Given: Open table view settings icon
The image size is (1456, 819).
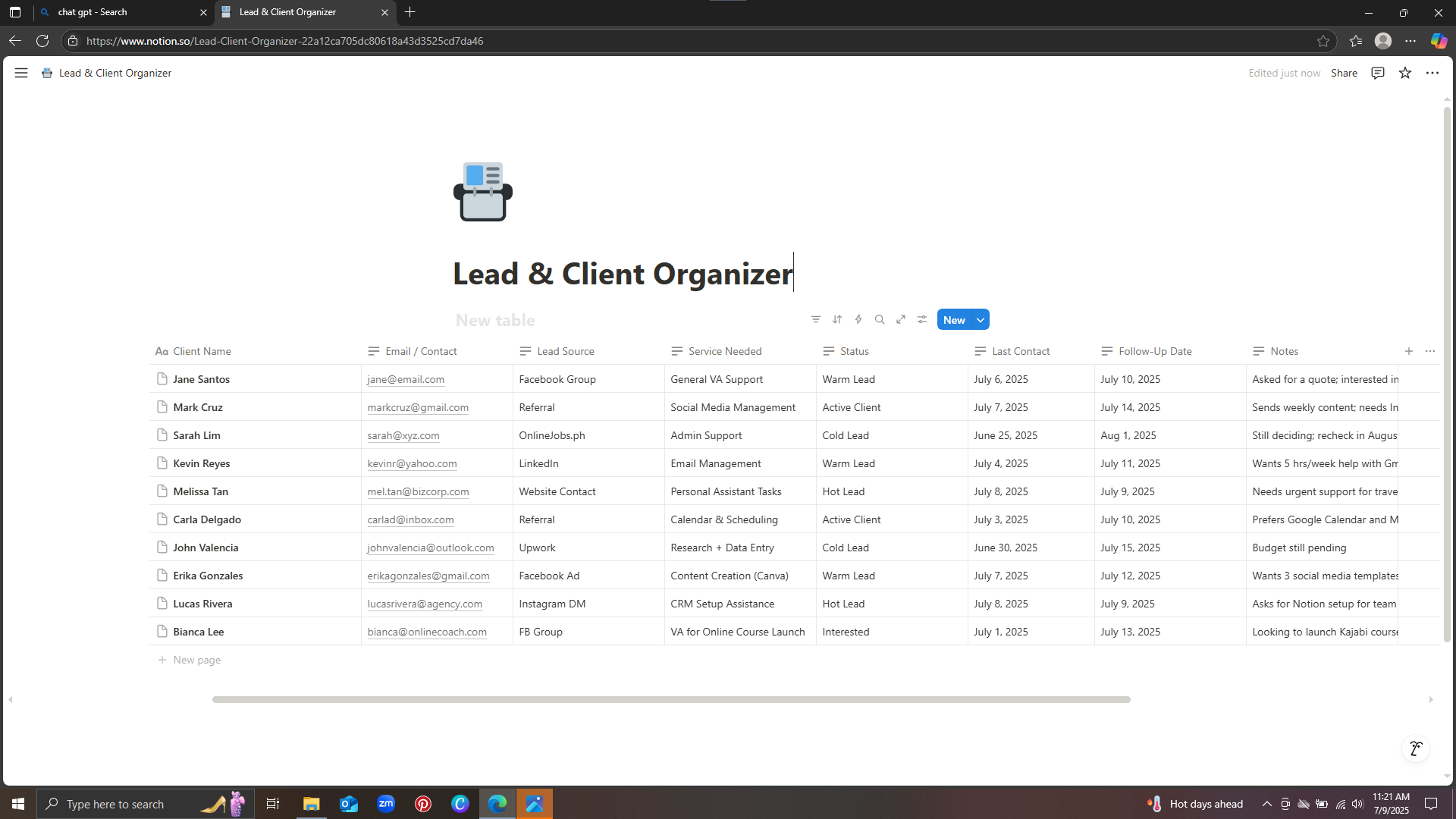Looking at the screenshot, I should [x=921, y=319].
